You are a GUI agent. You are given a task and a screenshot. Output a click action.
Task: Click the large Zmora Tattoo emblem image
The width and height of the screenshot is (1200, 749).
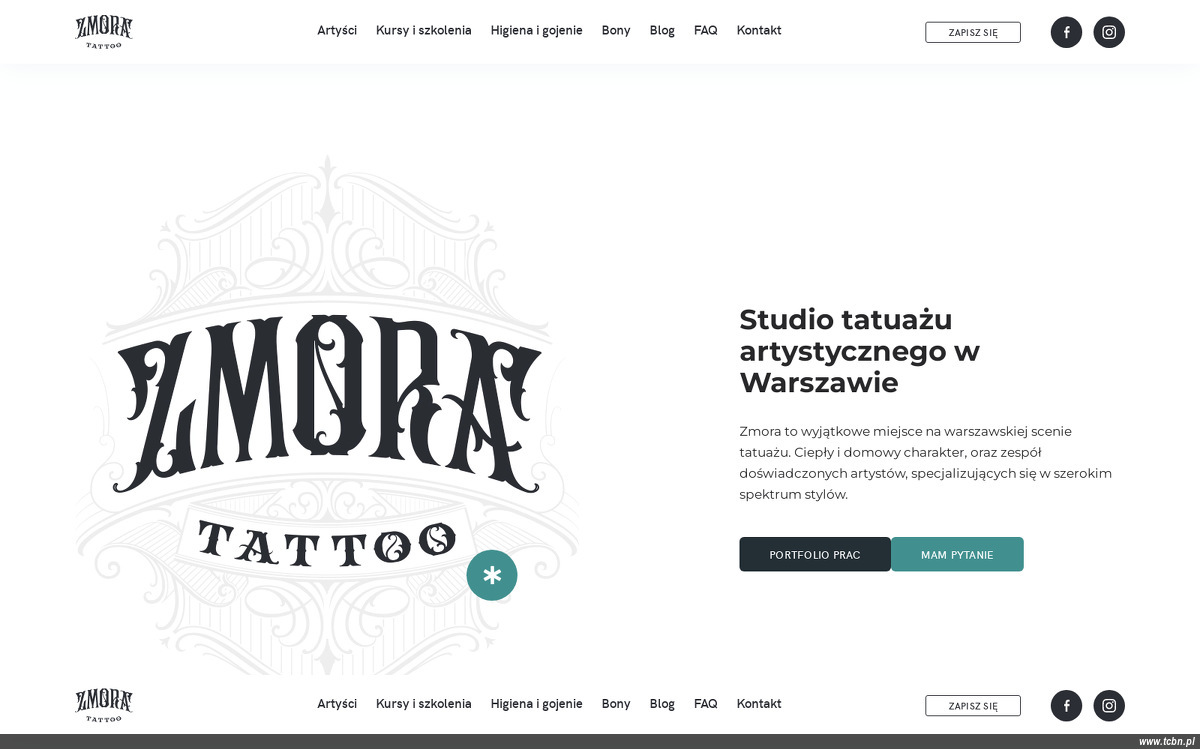pos(328,415)
